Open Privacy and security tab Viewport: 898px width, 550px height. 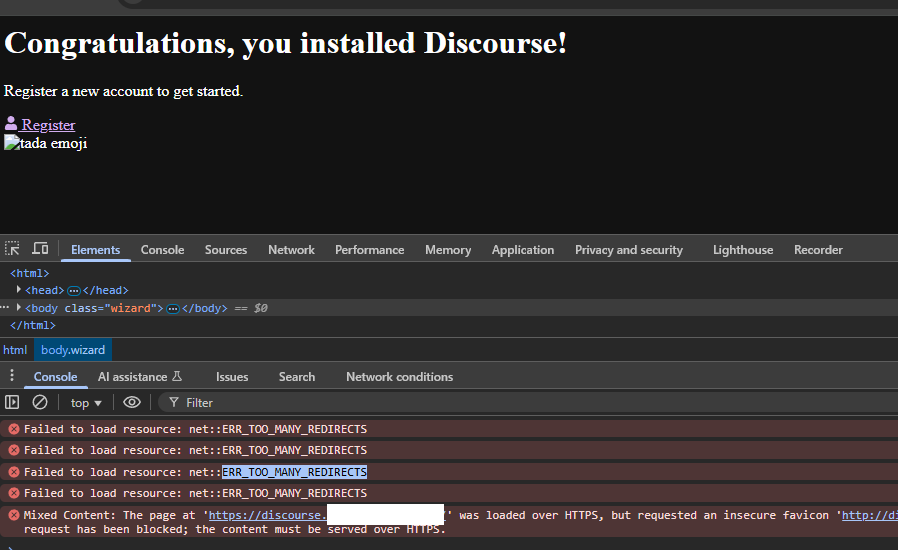click(x=629, y=250)
